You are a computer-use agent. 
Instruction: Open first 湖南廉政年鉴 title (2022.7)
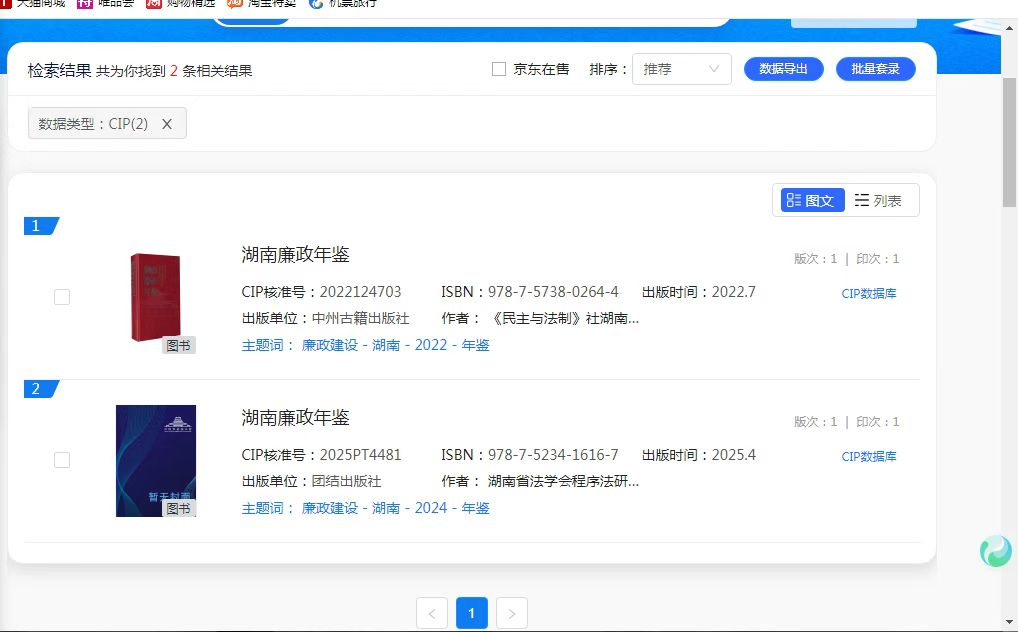pos(295,254)
